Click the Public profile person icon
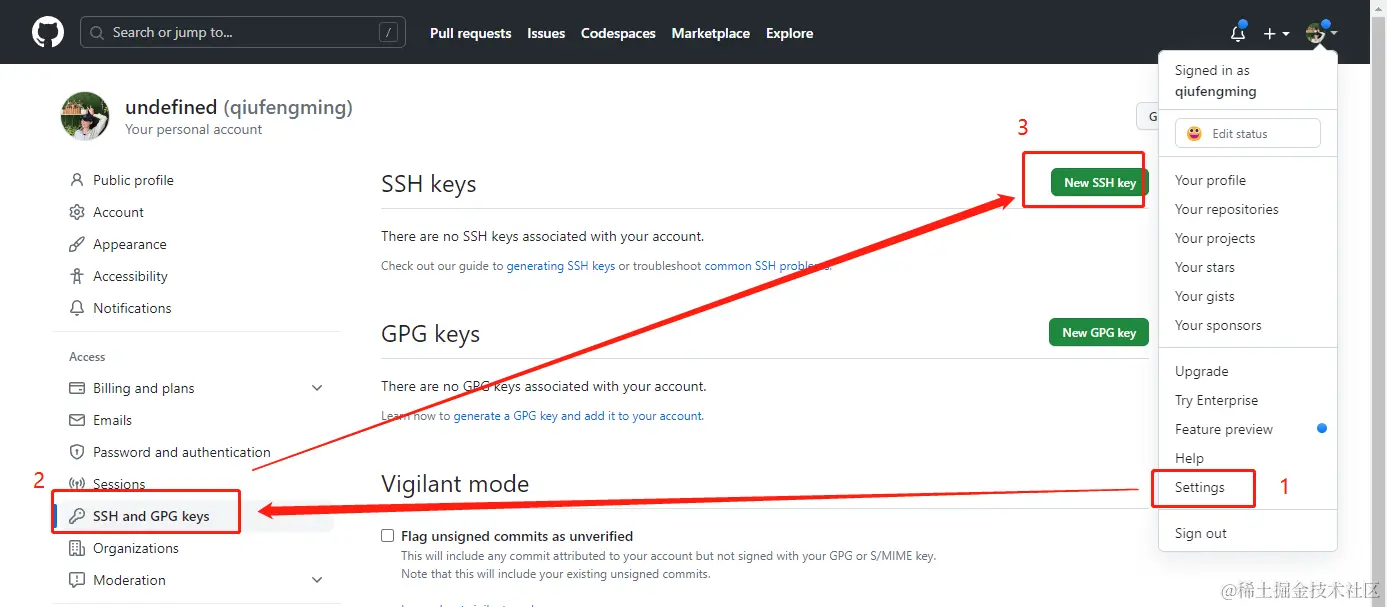The image size is (1387, 607). [x=77, y=180]
